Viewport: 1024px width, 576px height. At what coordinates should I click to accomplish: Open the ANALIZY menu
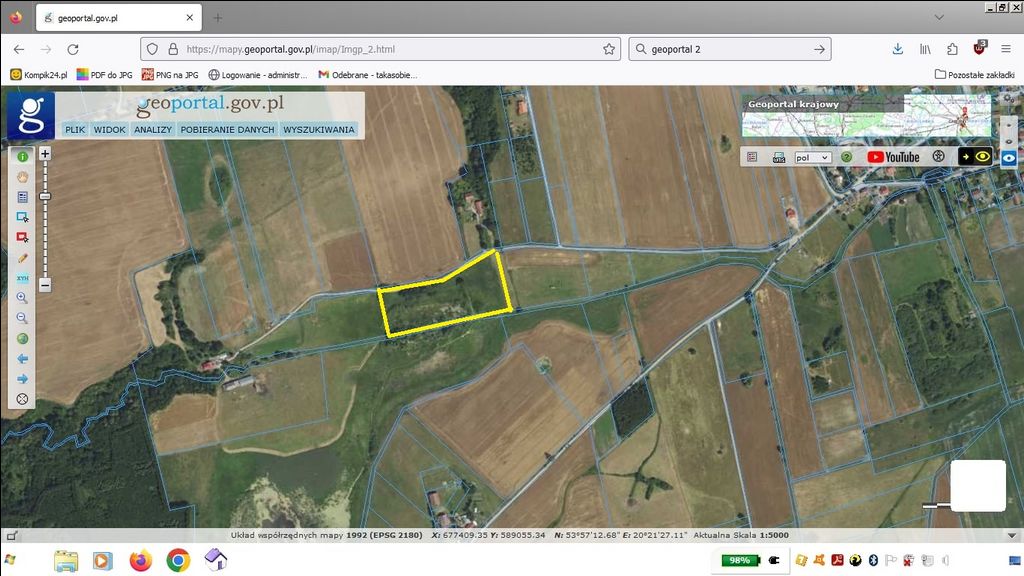(153, 129)
